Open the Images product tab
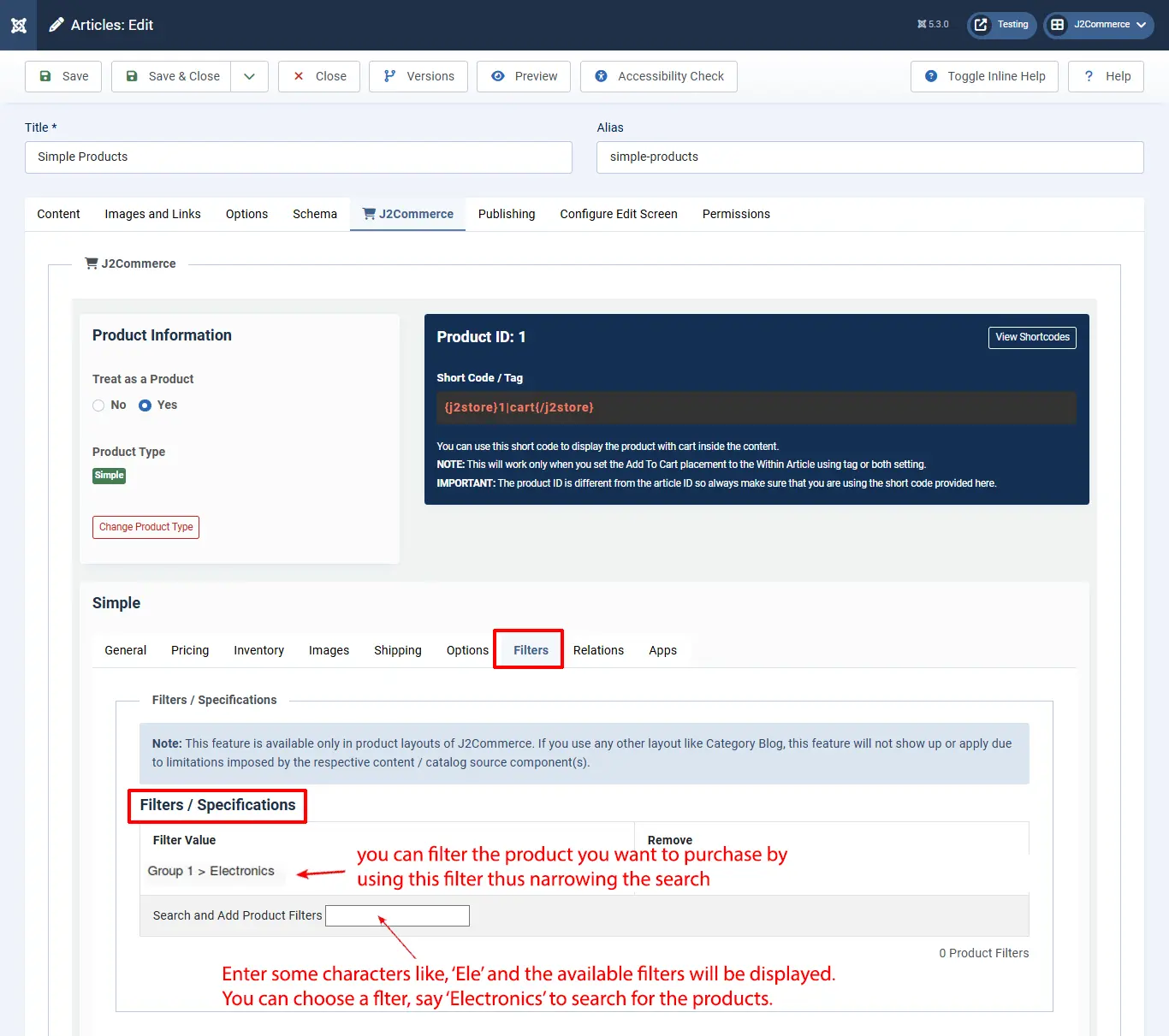1169x1036 pixels. pyautogui.click(x=329, y=650)
